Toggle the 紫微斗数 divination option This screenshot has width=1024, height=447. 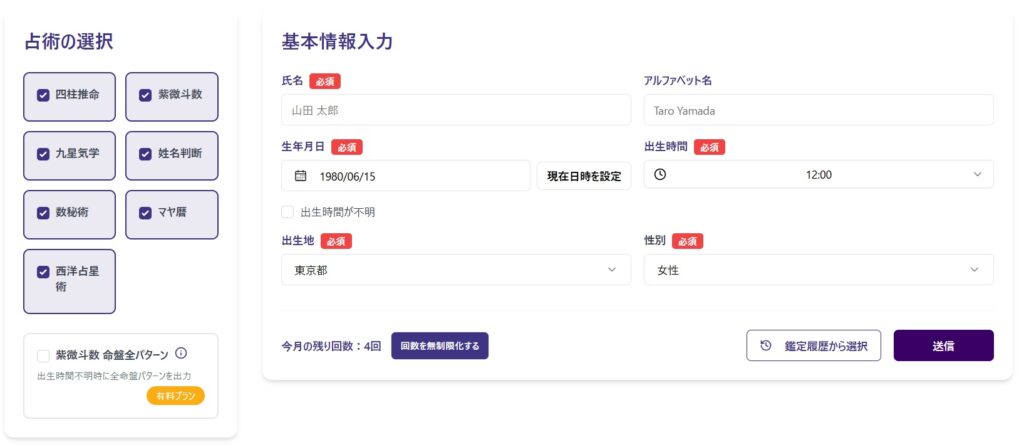coord(145,95)
